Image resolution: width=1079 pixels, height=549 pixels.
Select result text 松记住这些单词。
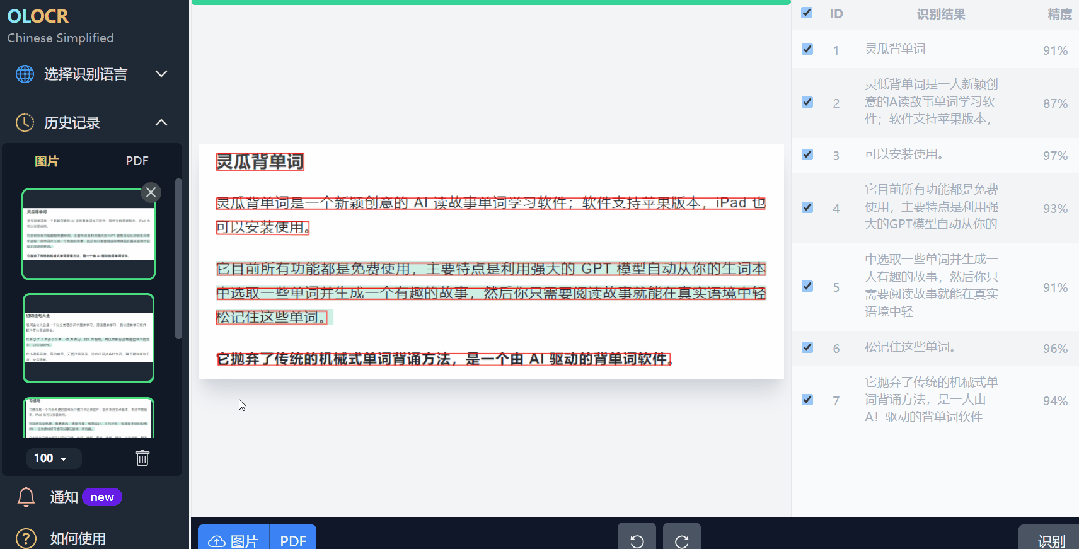(910, 347)
